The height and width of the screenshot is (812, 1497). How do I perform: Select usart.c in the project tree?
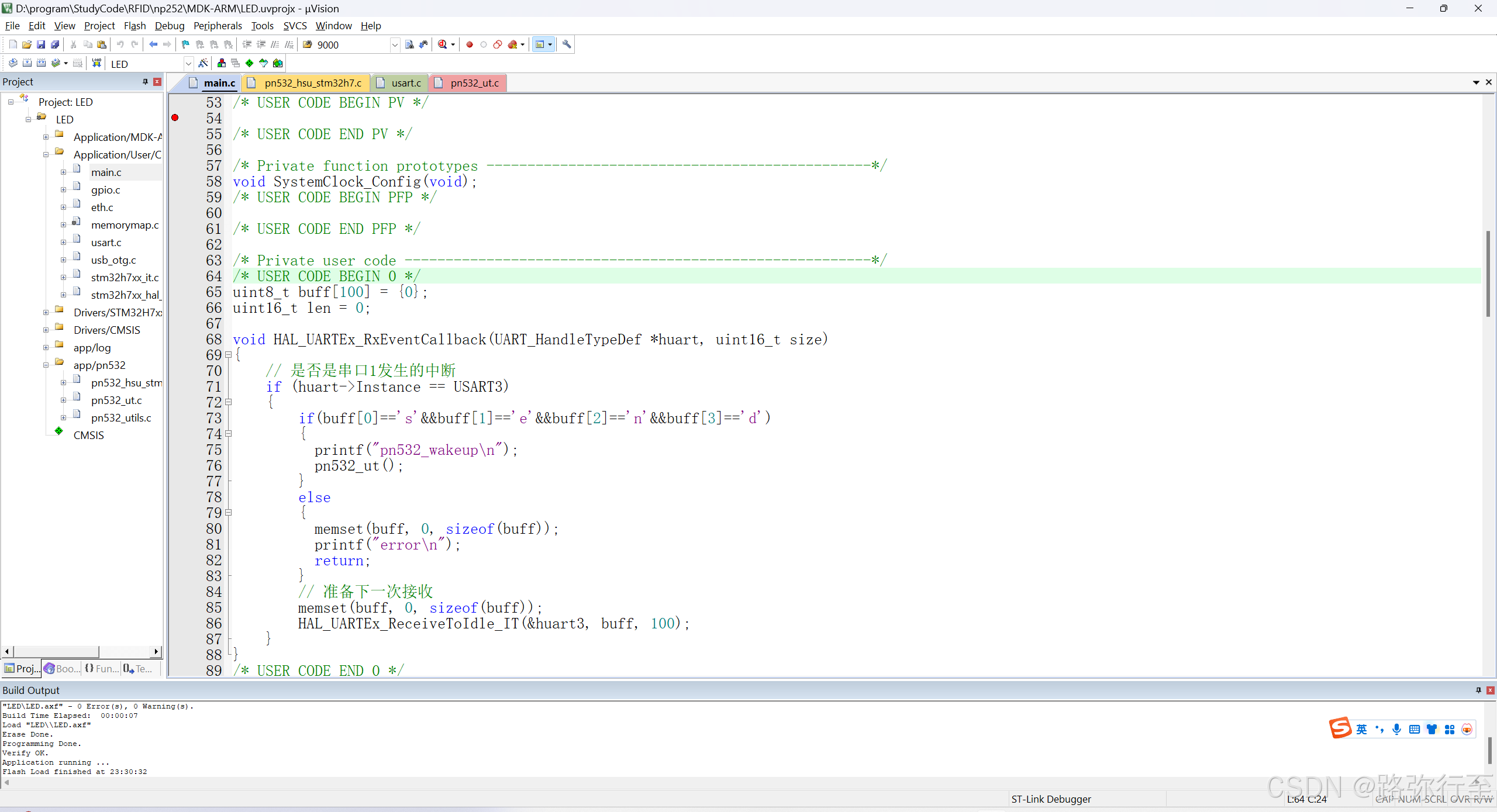coord(106,243)
